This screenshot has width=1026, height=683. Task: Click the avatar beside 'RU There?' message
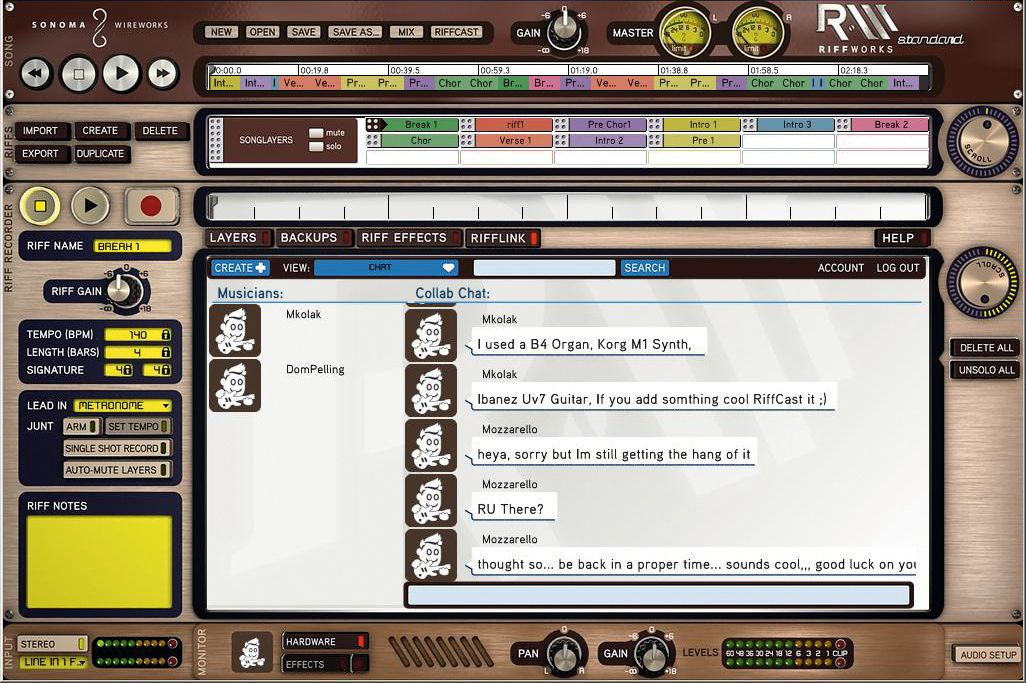431,500
